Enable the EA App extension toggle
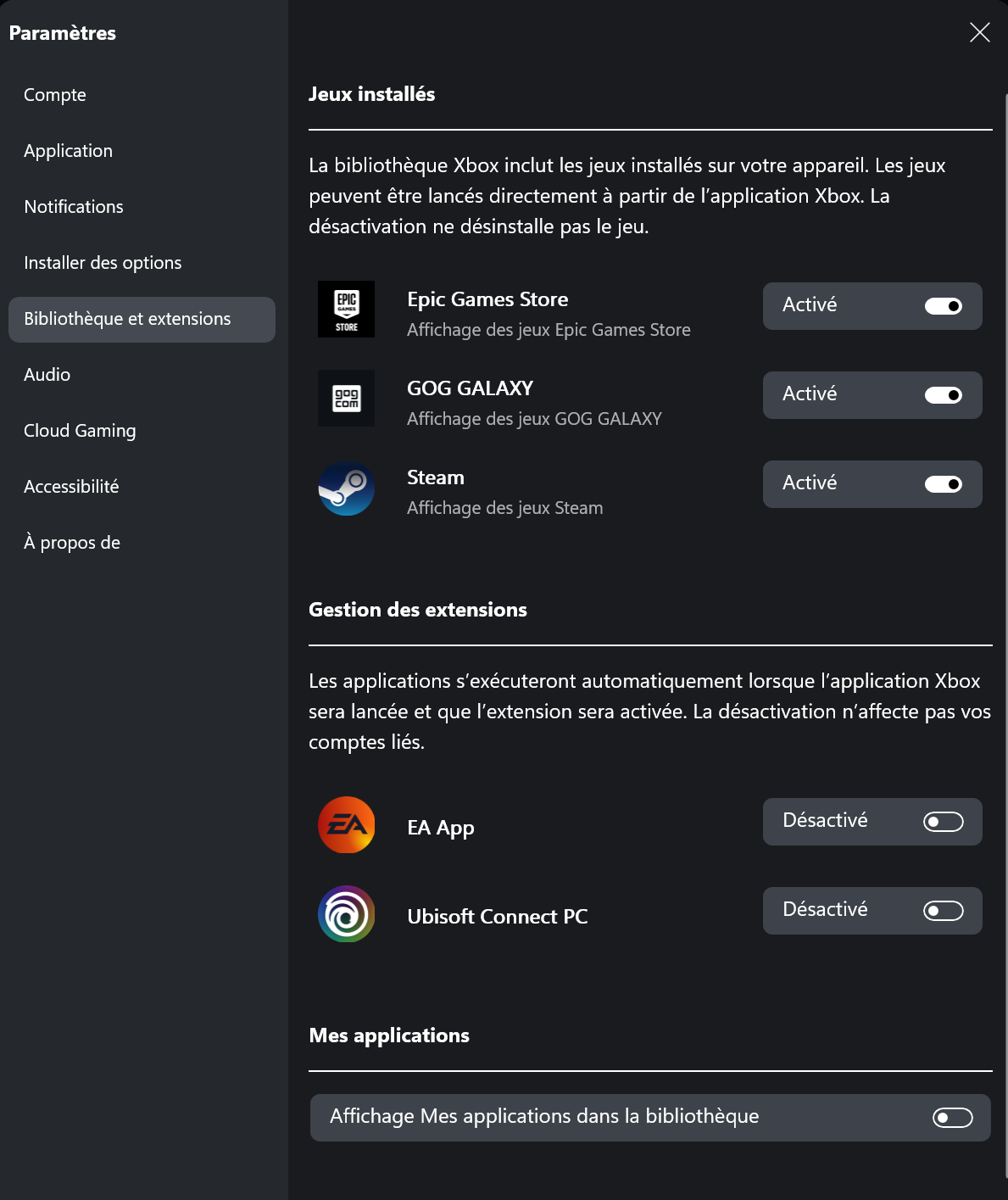This screenshot has height=1200, width=1008. click(x=943, y=822)
